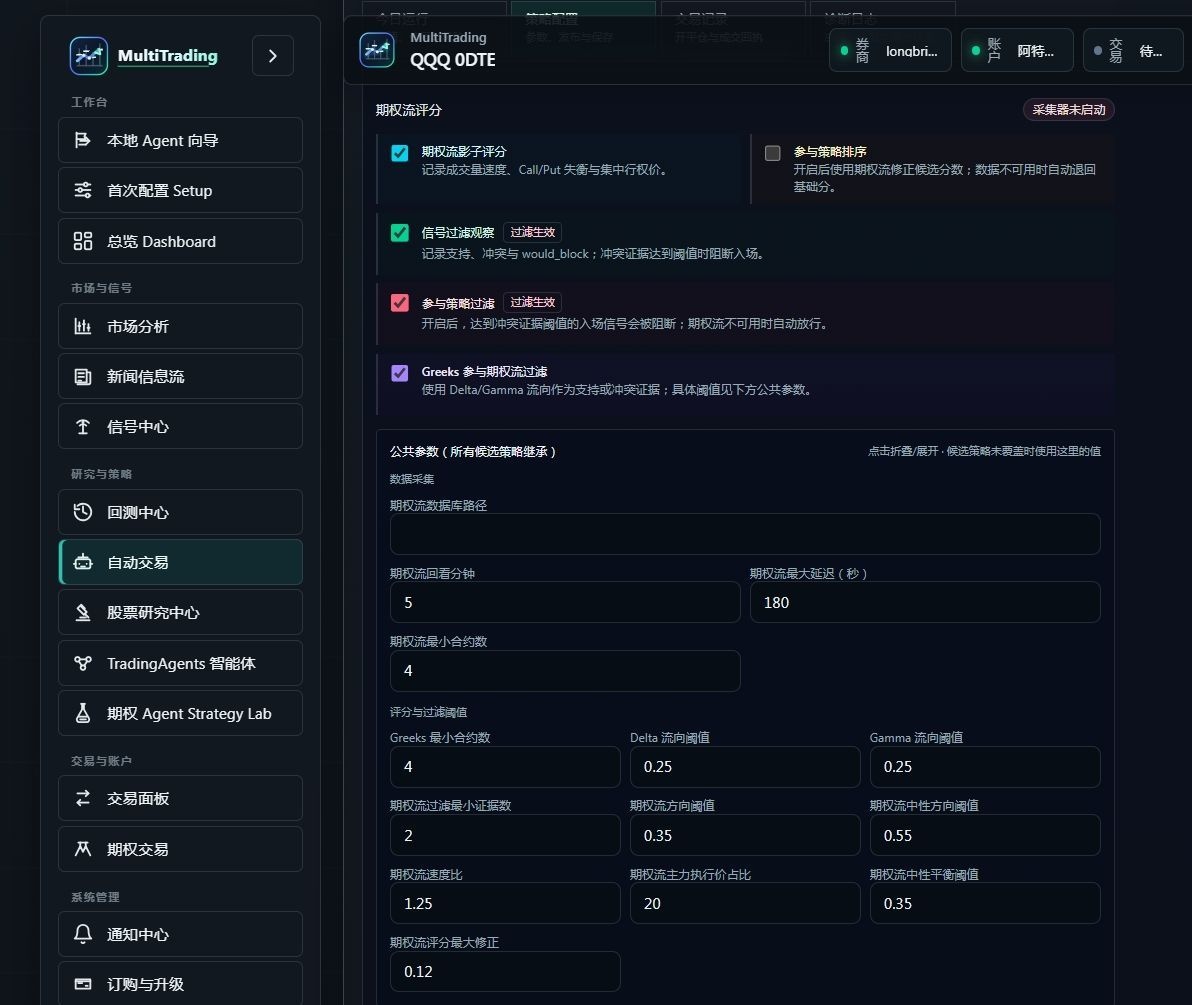Screen dimensions: 1192x1005
Task: Open 期权 Agent Strategy Lab flask icon
Action: tap(82, 714)
